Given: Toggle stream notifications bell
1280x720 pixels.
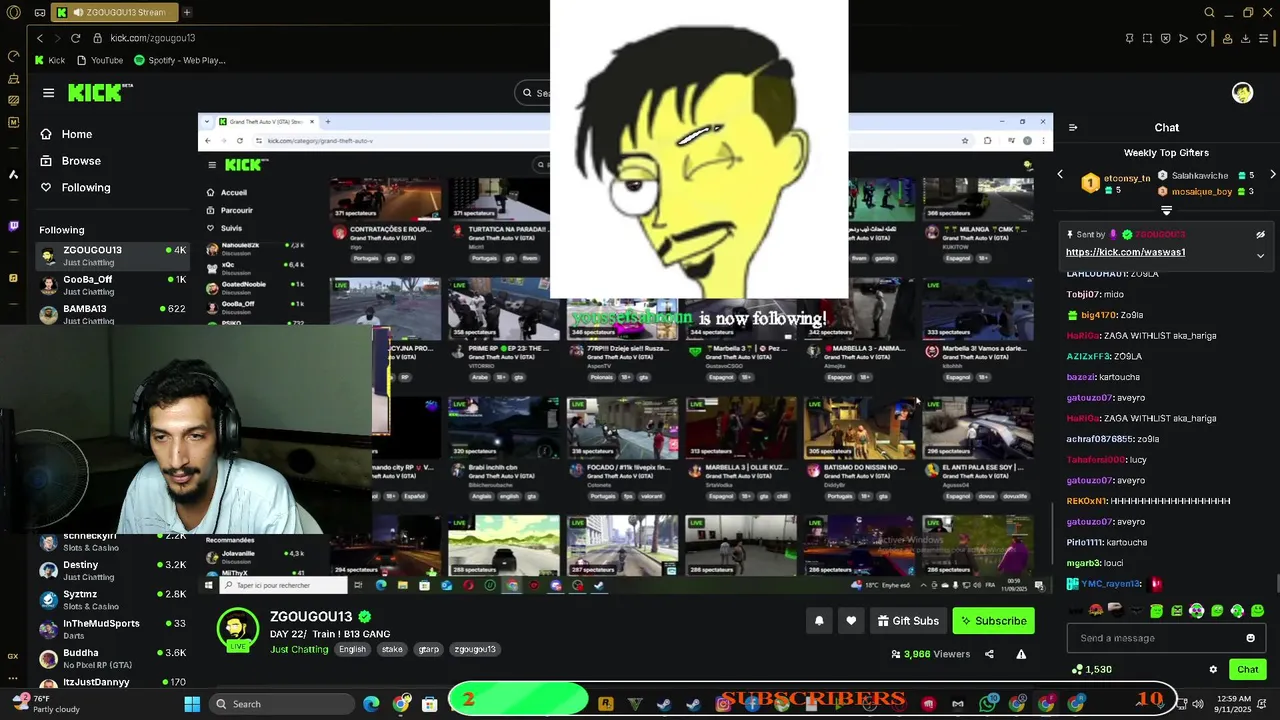Looking at the screenshot, I should (x=819, y=621).
